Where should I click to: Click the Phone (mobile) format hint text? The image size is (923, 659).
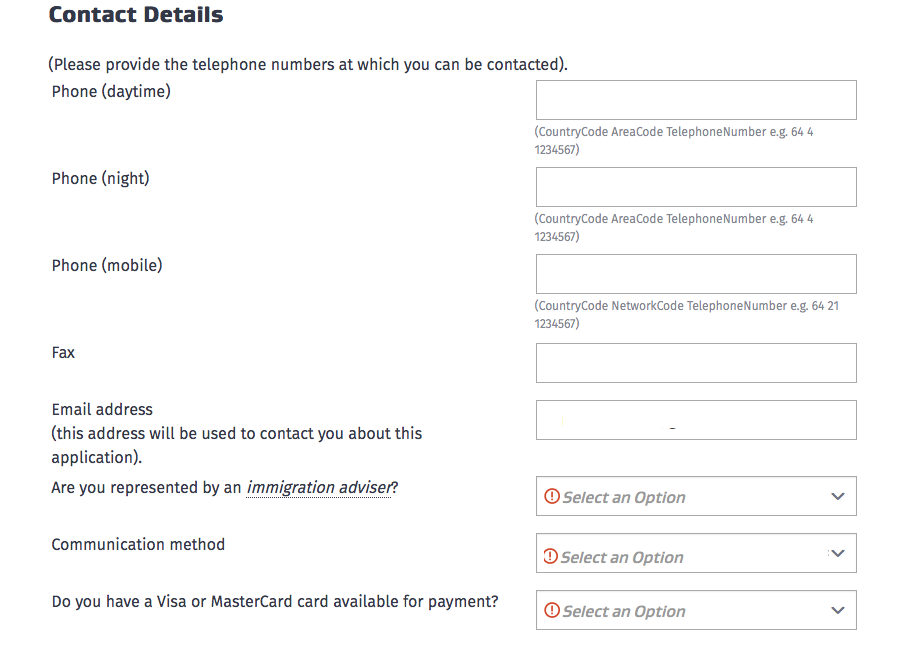(686, 315)
